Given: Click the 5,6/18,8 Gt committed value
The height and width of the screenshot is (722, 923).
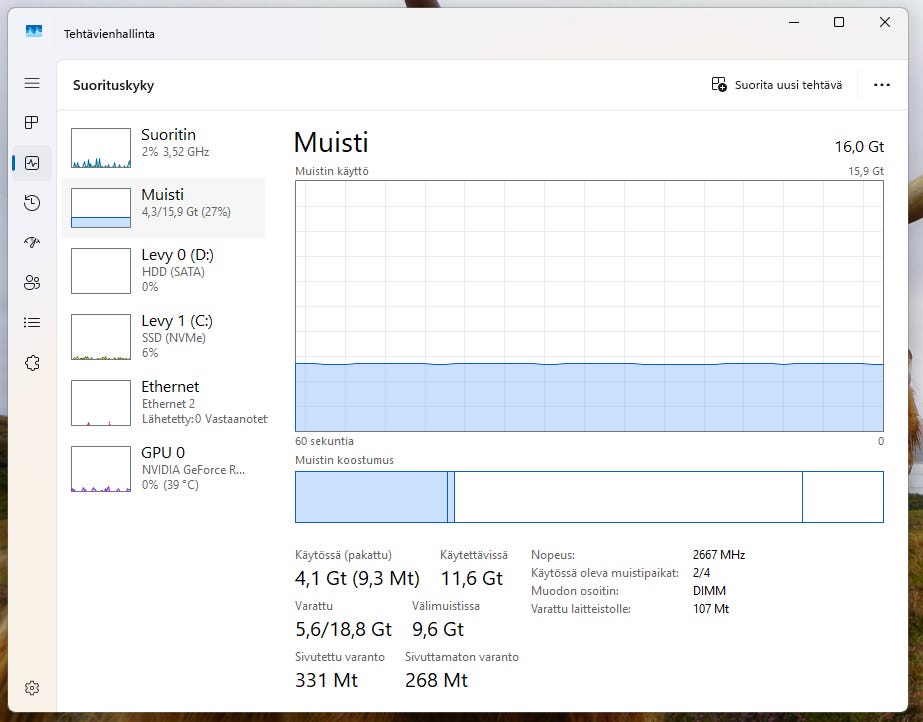Looking at the screenshot, I should pyautogui.click(x=343, y=629).
